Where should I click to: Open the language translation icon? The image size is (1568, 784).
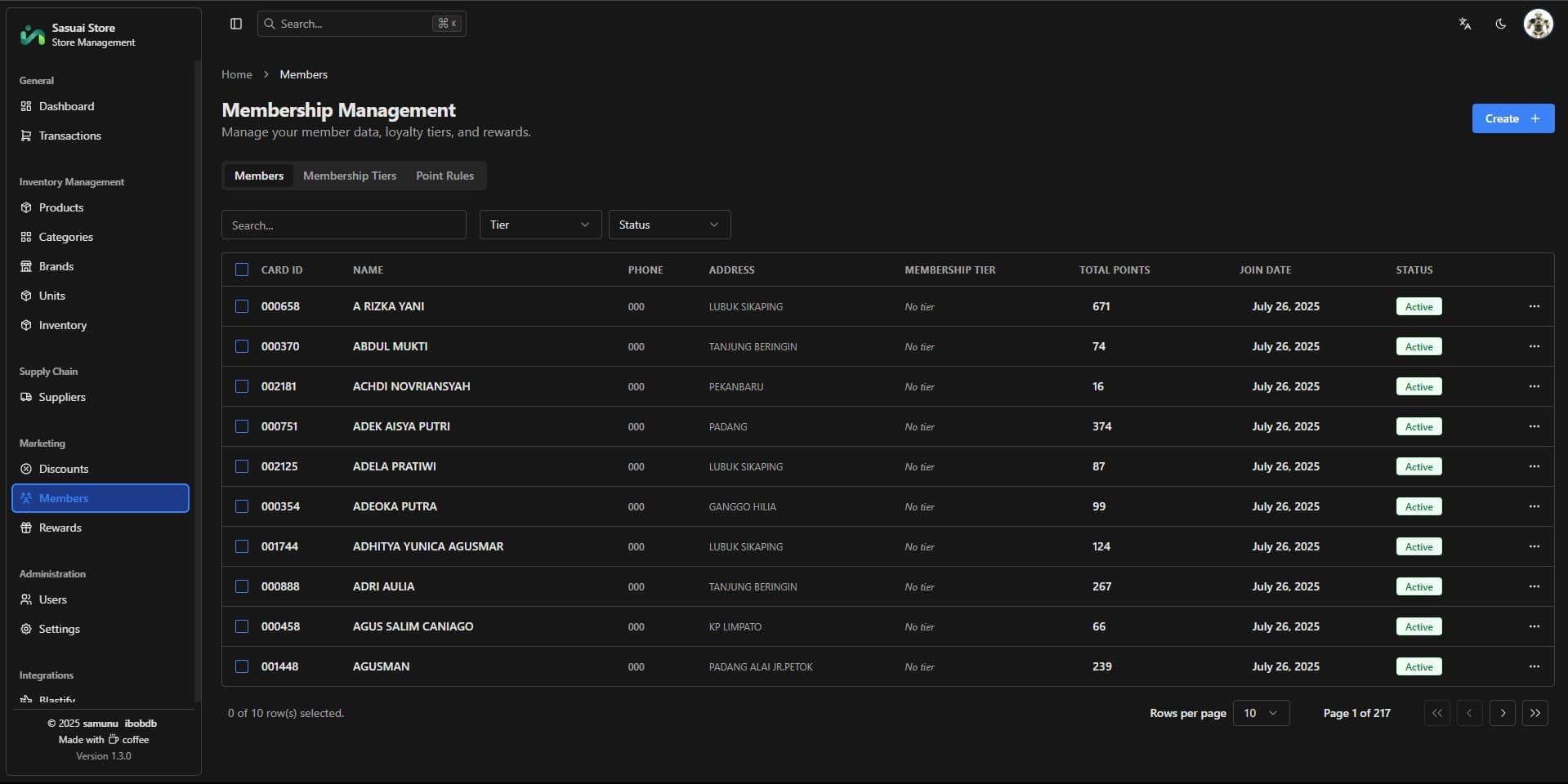(1464, 24)
